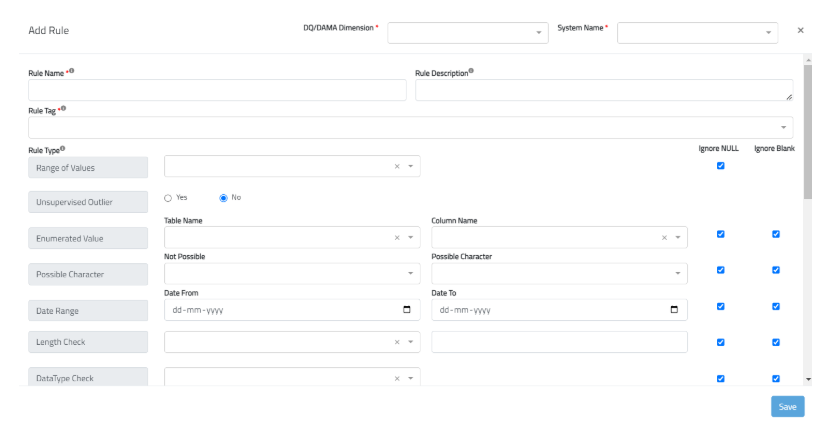Click the scroll down arrow on scrollbar
The image size is (829, 434).
[x=808, y=380]
